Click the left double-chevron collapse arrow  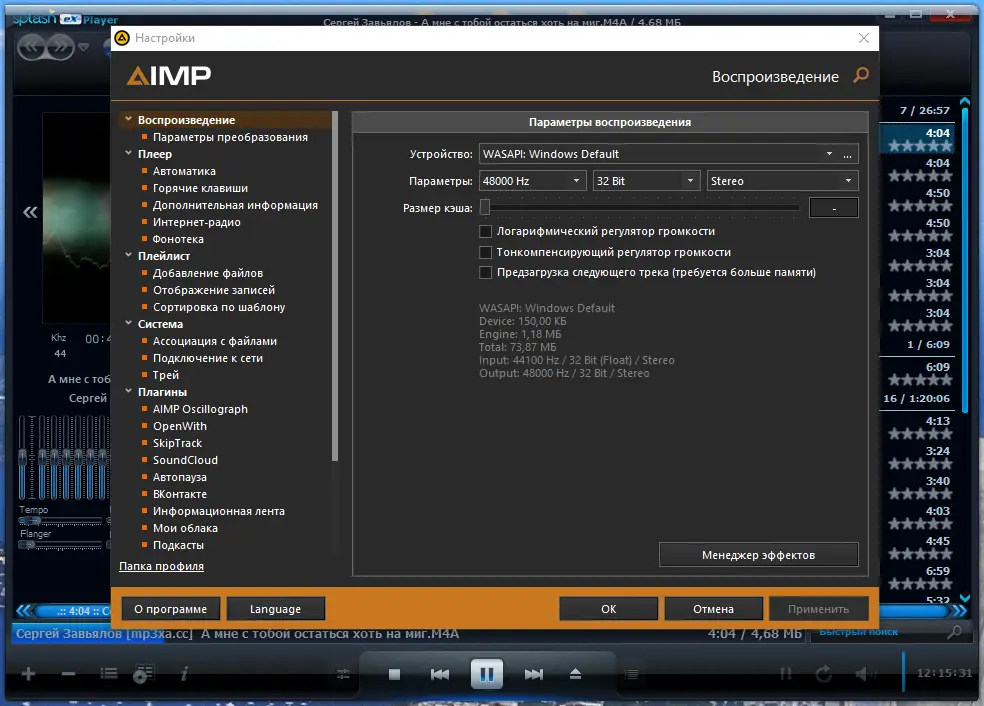pos(30,212)
